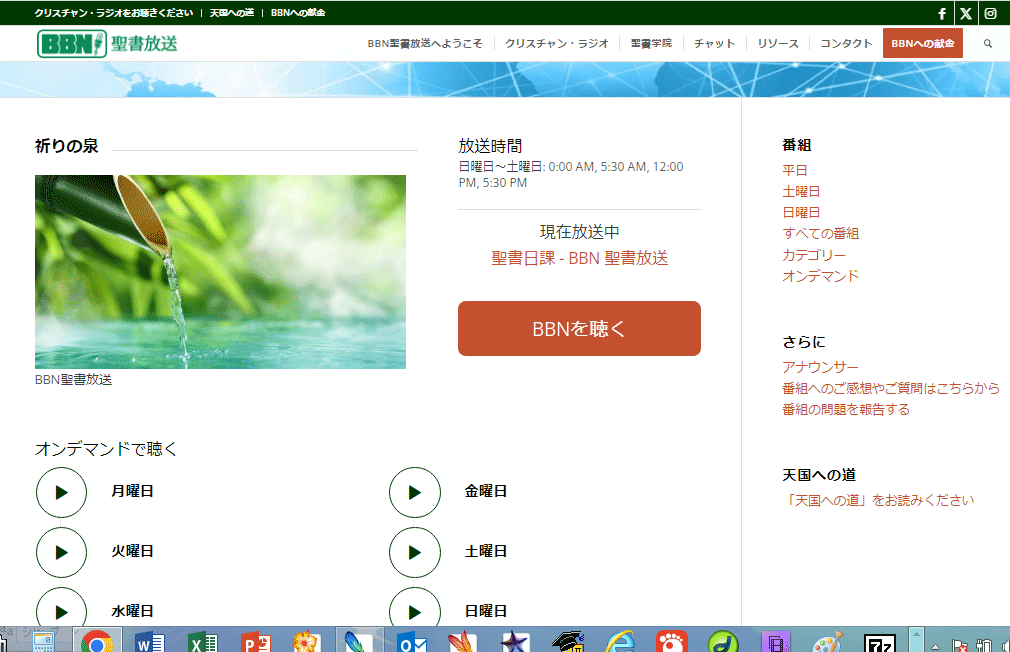
Task: Play the 土曜日 on-demand program
Action: tap(415, 552)
